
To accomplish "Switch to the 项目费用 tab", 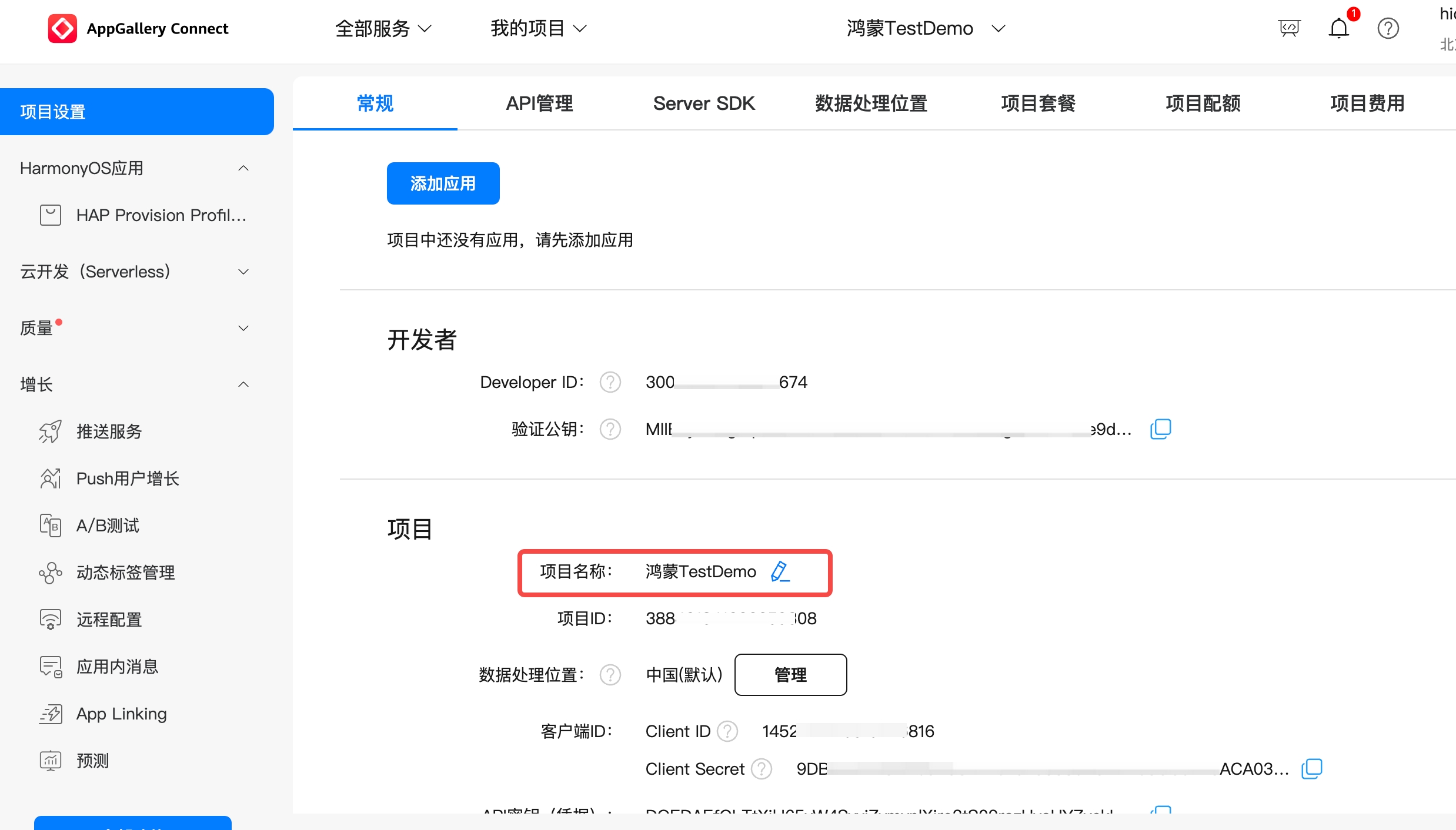I will [x=1368, y=103].
